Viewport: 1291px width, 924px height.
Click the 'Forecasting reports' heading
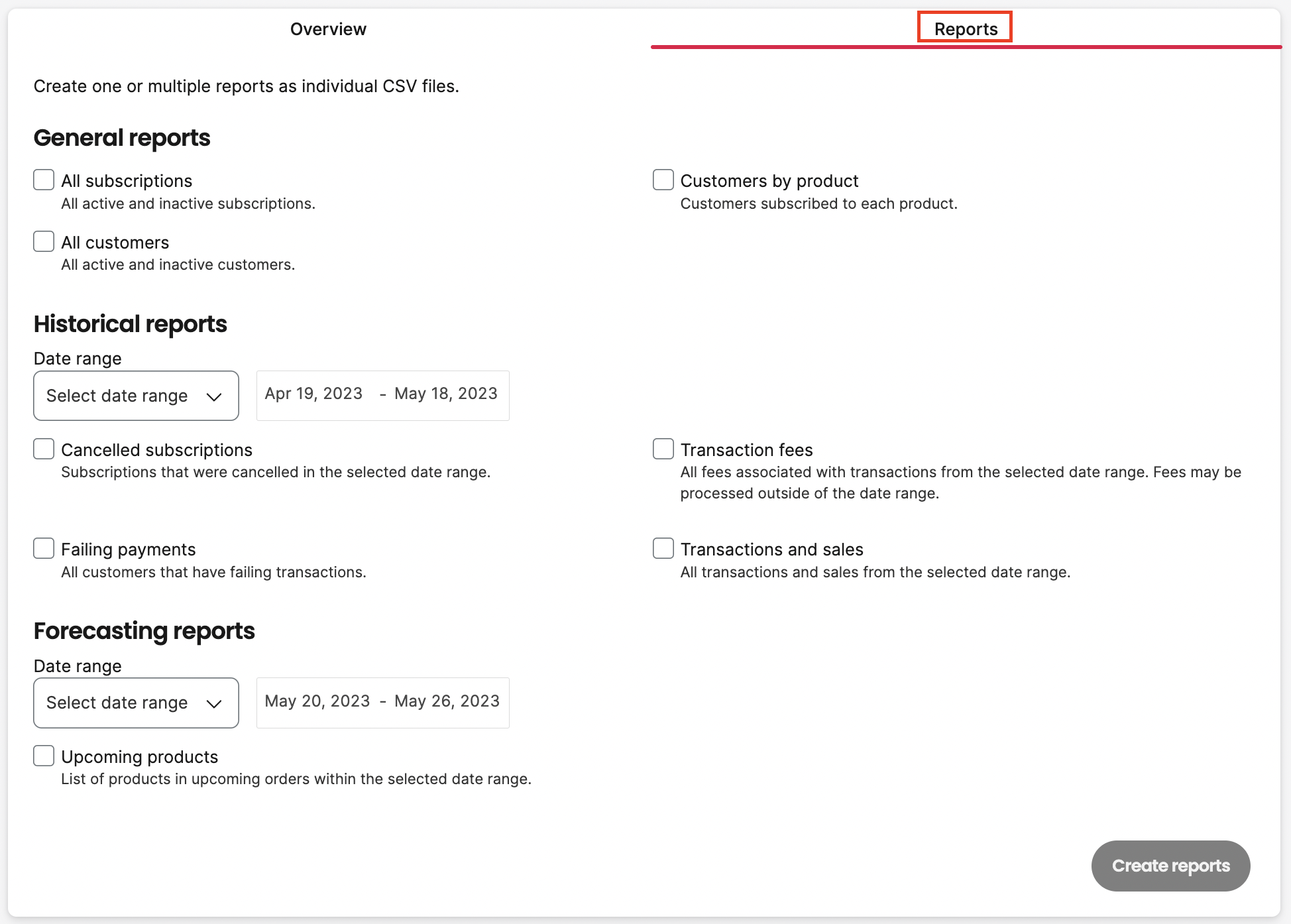144,631
